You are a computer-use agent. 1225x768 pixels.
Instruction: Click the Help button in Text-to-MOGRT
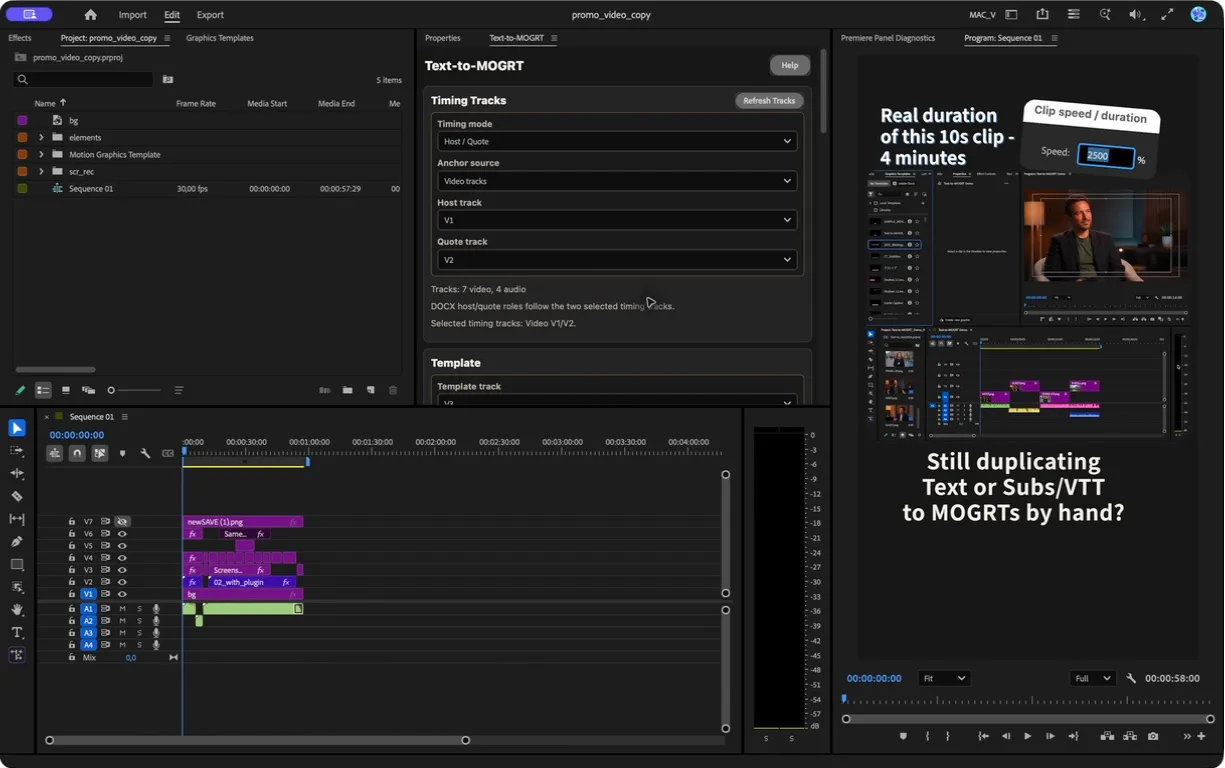coord(790,65)
